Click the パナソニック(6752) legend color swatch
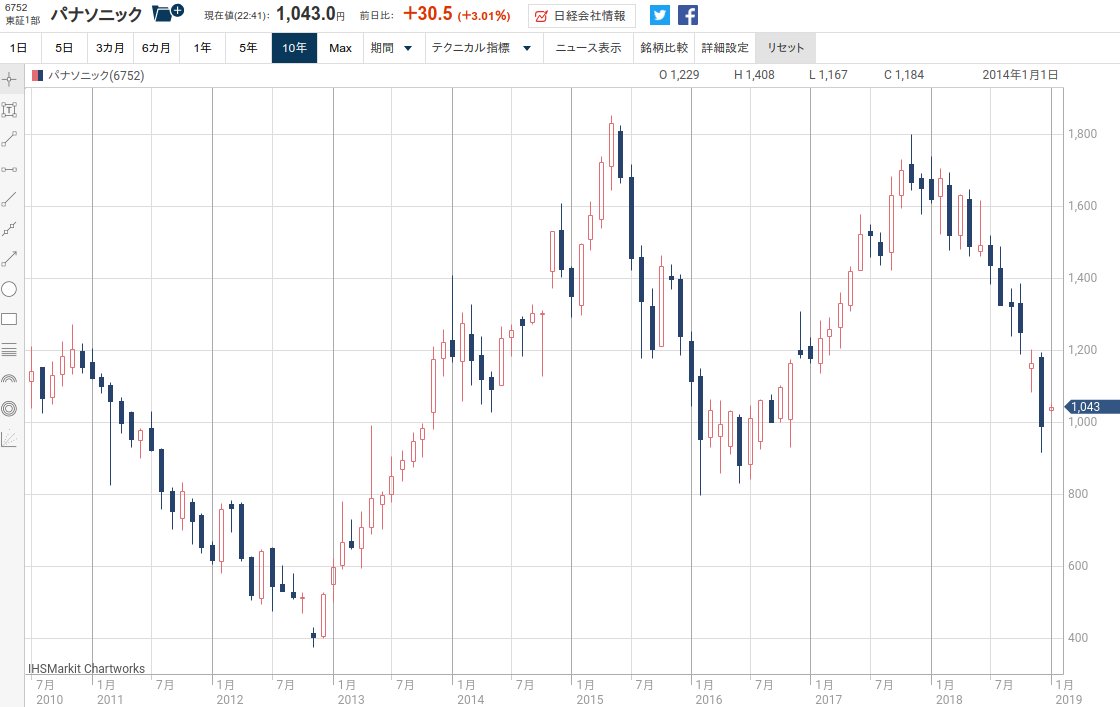The width and height of the screenshot is (1120, 707). point(37,75)
